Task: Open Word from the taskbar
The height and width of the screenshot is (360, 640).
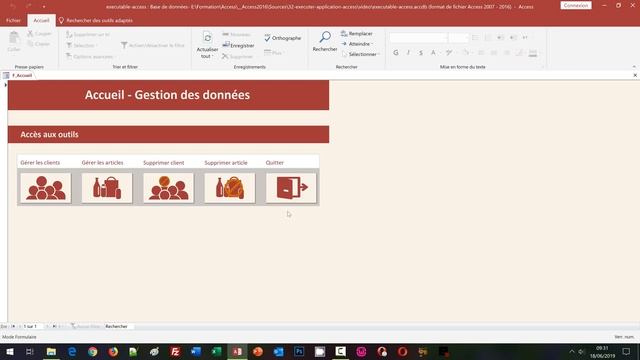Action: coord(196,351)
